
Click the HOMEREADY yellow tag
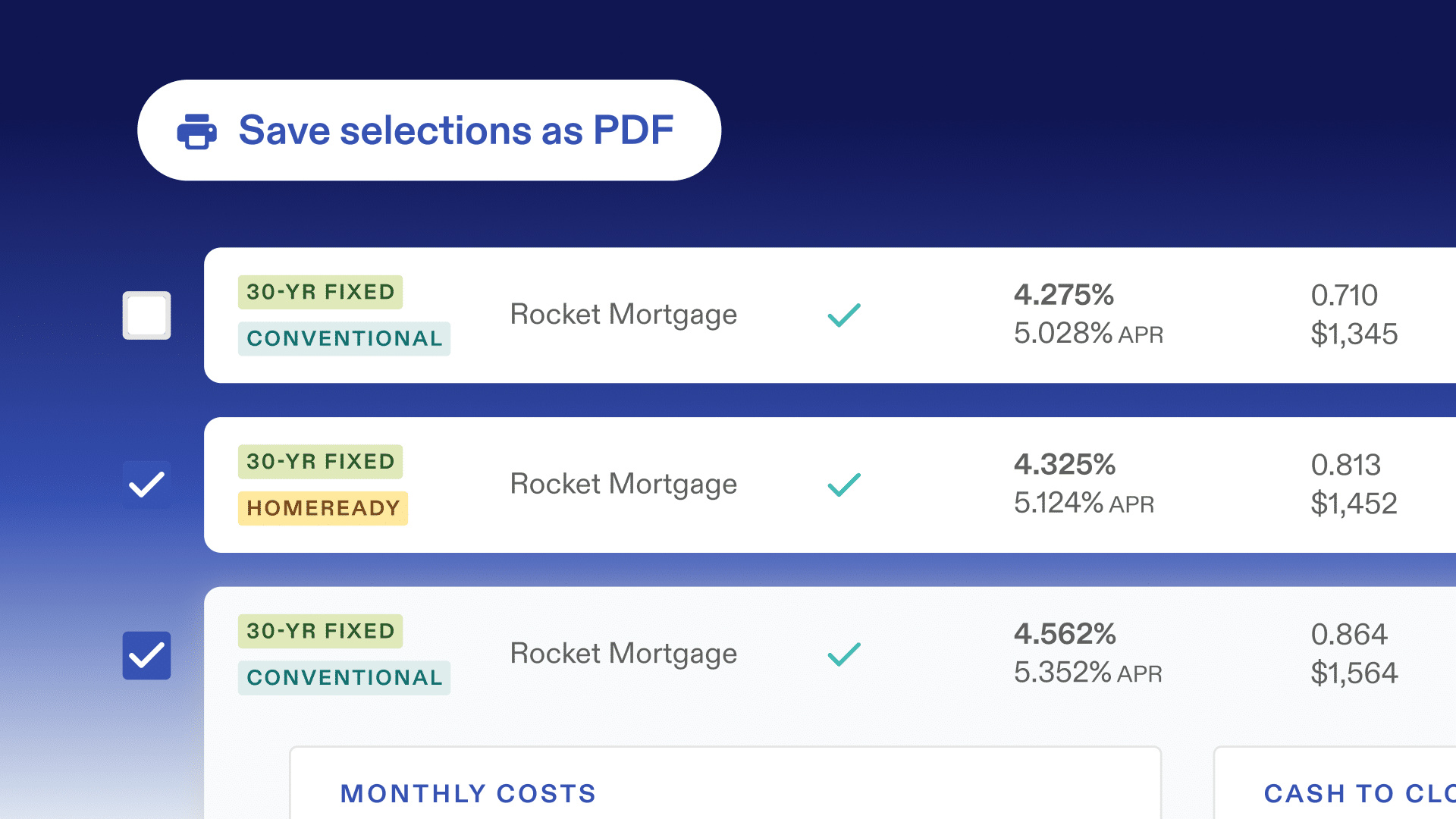tap(323, 508)
